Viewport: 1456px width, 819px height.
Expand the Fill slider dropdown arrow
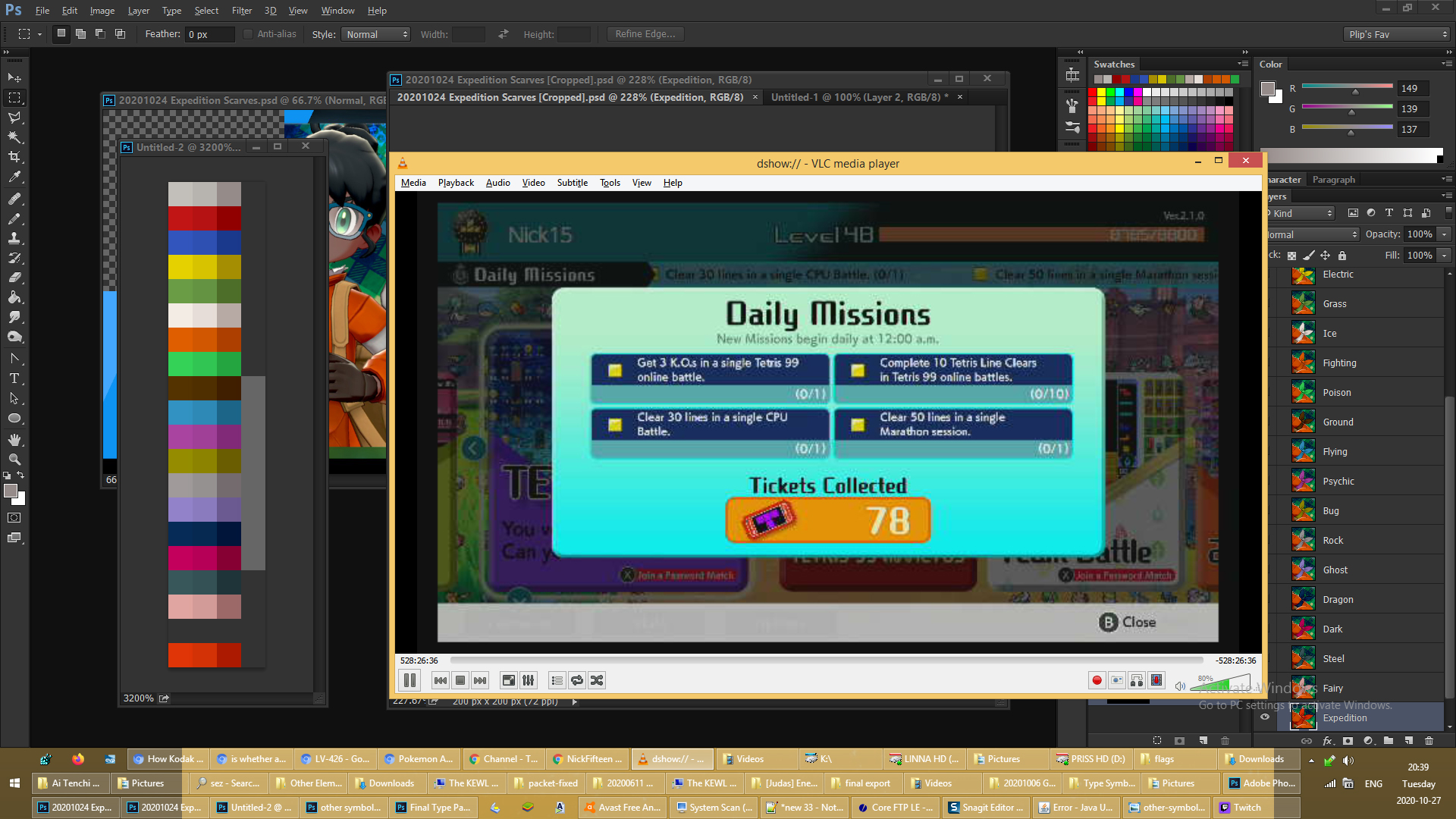click(x=1445, y=256)
